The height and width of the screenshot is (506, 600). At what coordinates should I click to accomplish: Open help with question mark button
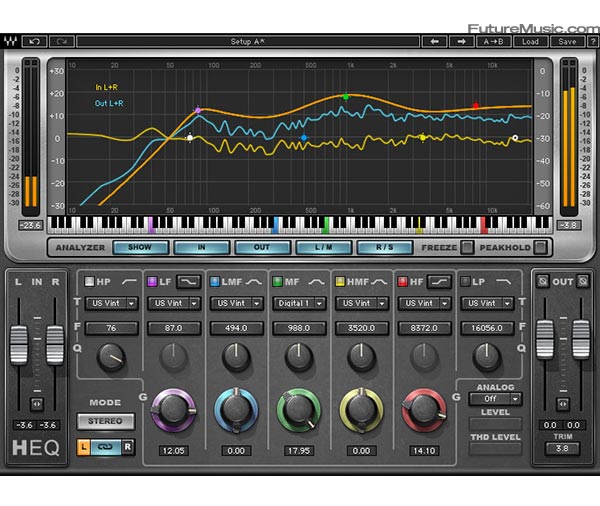coord(593,41)
